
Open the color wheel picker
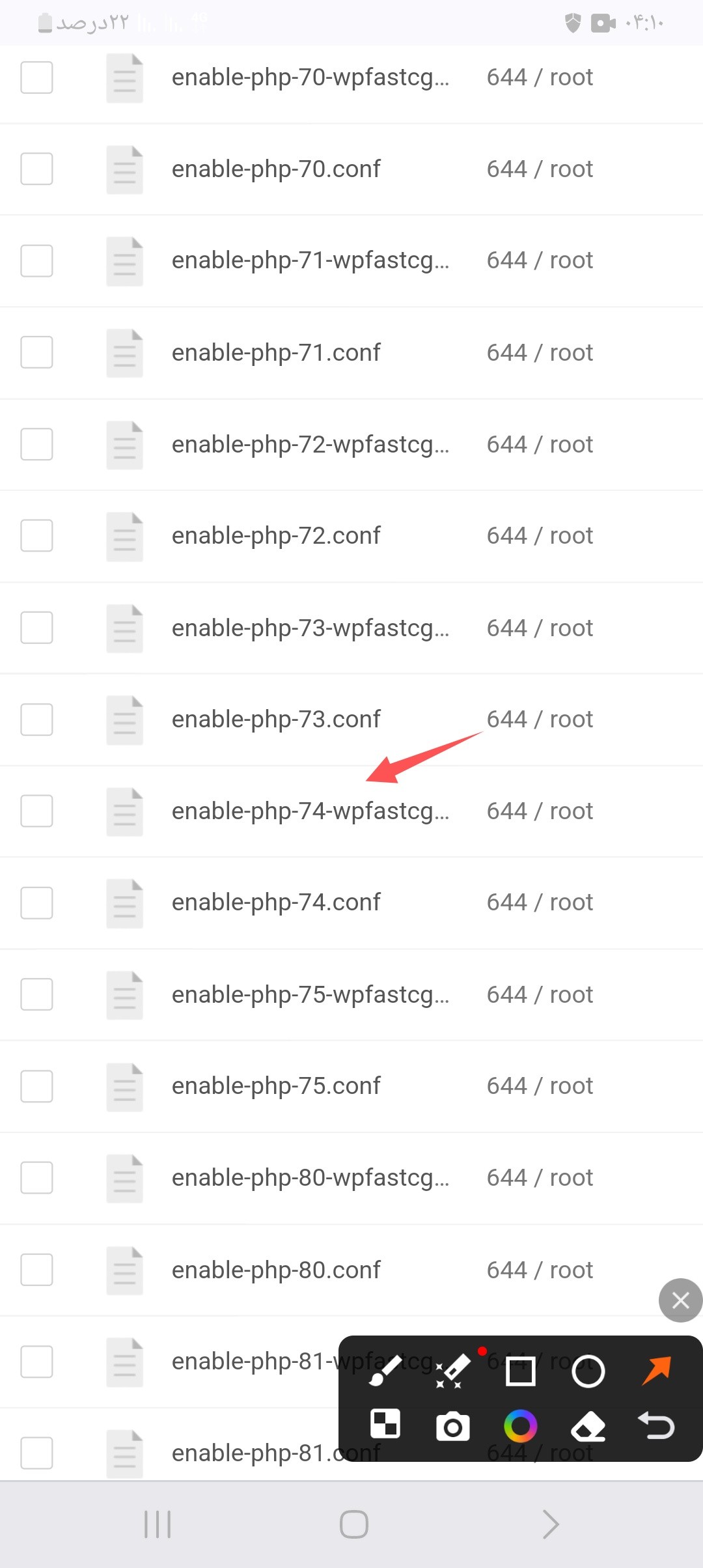click(521, 1426)
